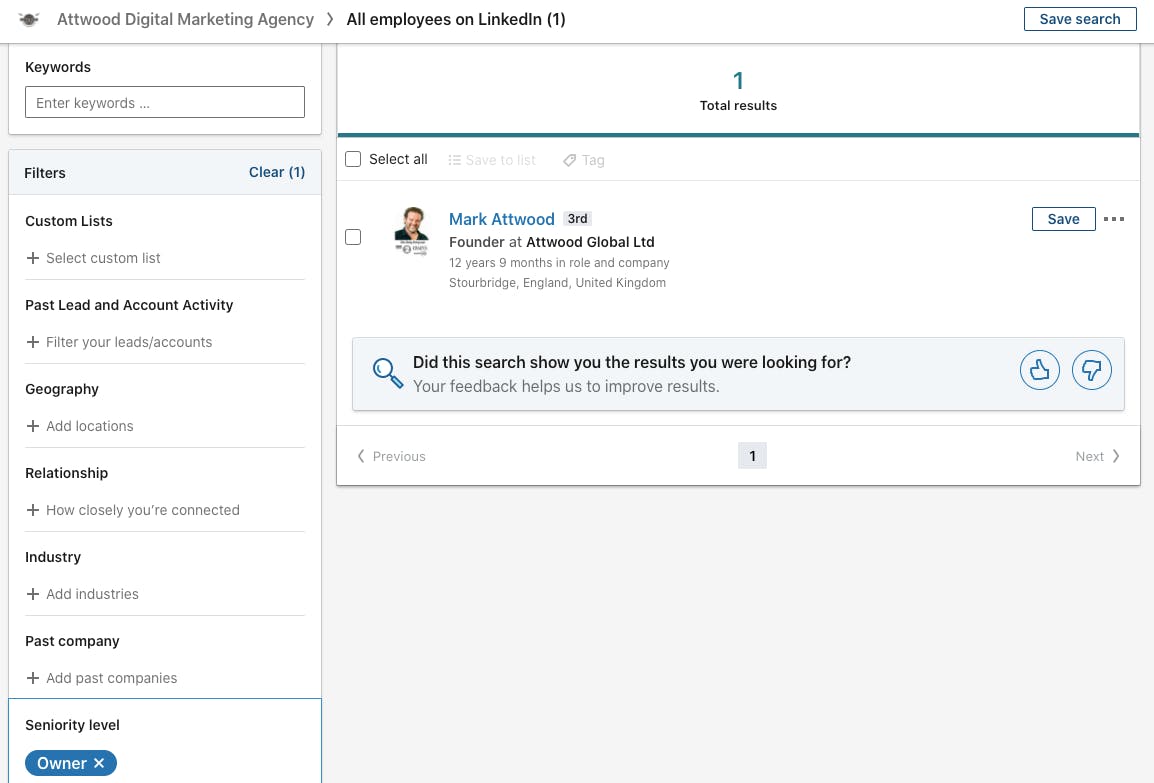1154x783 pixels.
Task: Click plus icon beside Add locations
Action: (32, 426)
